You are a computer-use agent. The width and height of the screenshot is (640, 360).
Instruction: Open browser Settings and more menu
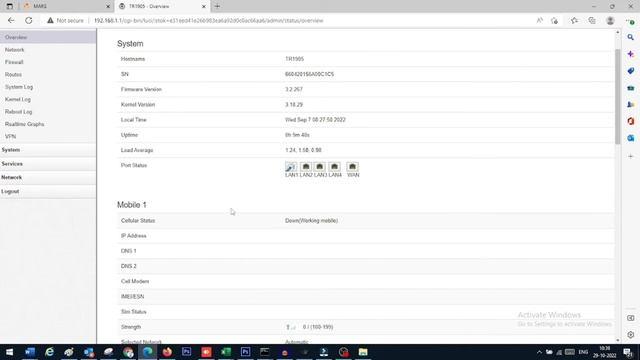(x=630, y=20)
